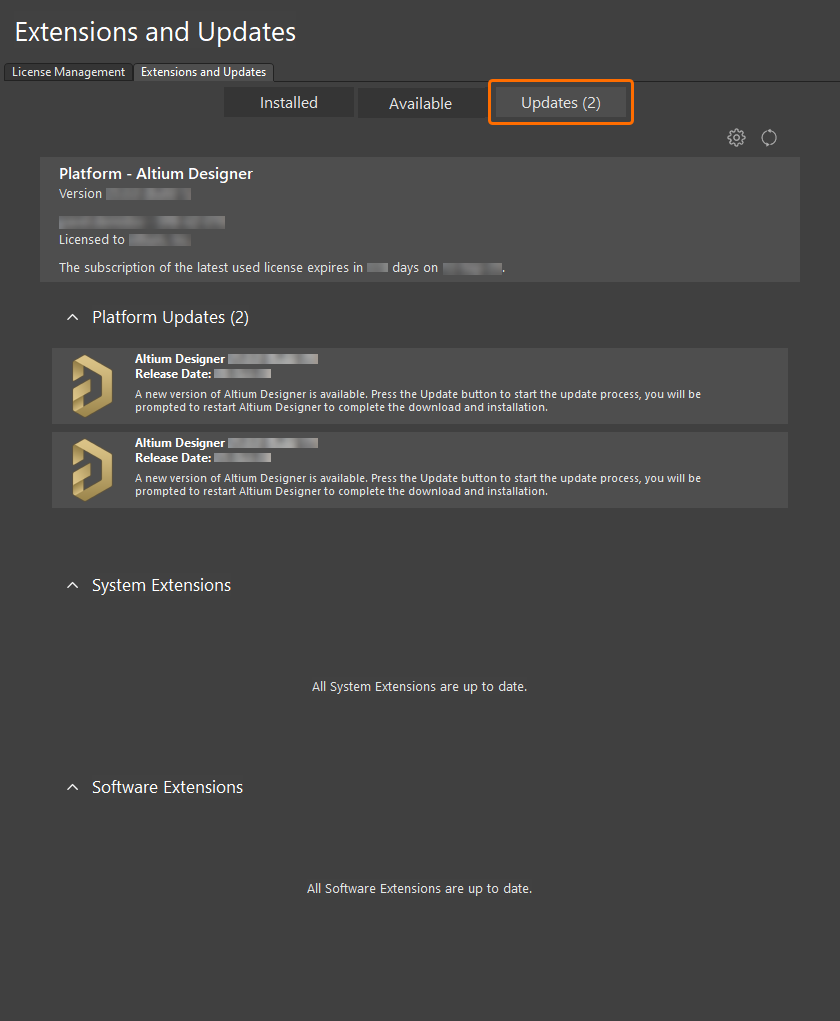Click the Altium logo of the second listed update

point(92,470)
